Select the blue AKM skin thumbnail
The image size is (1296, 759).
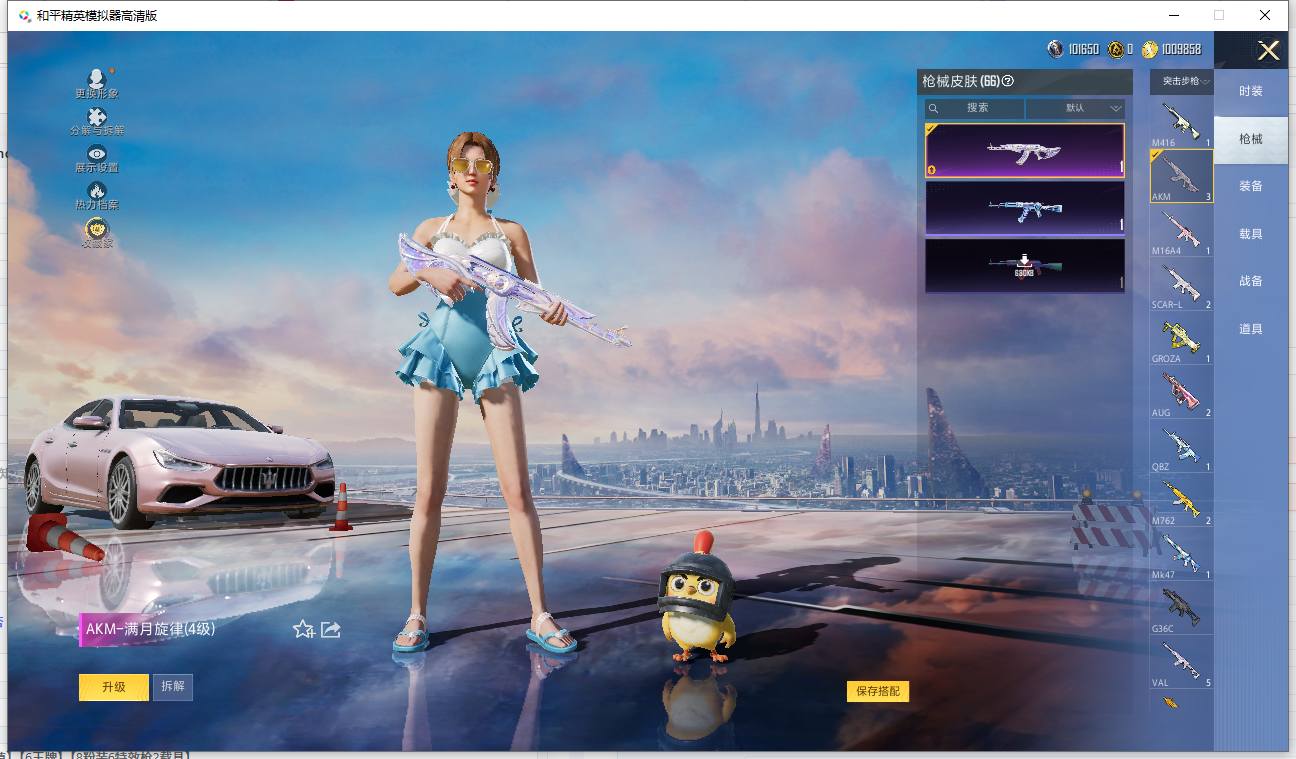click(1025, 208)
